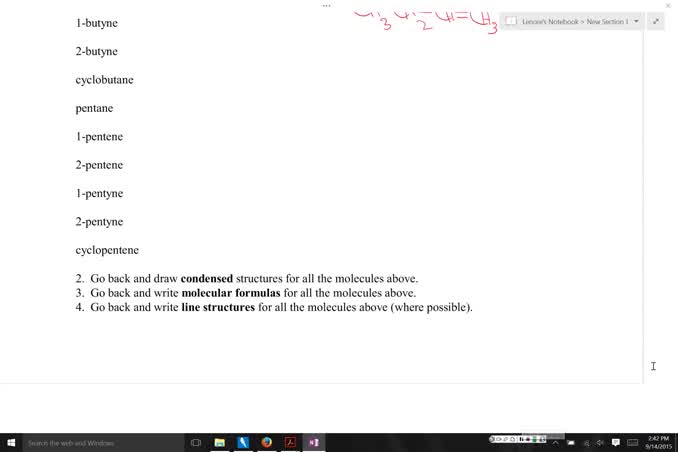Click the word 'cyclobutane'
The height and width of the screenshot is (452, 678).
104,80
